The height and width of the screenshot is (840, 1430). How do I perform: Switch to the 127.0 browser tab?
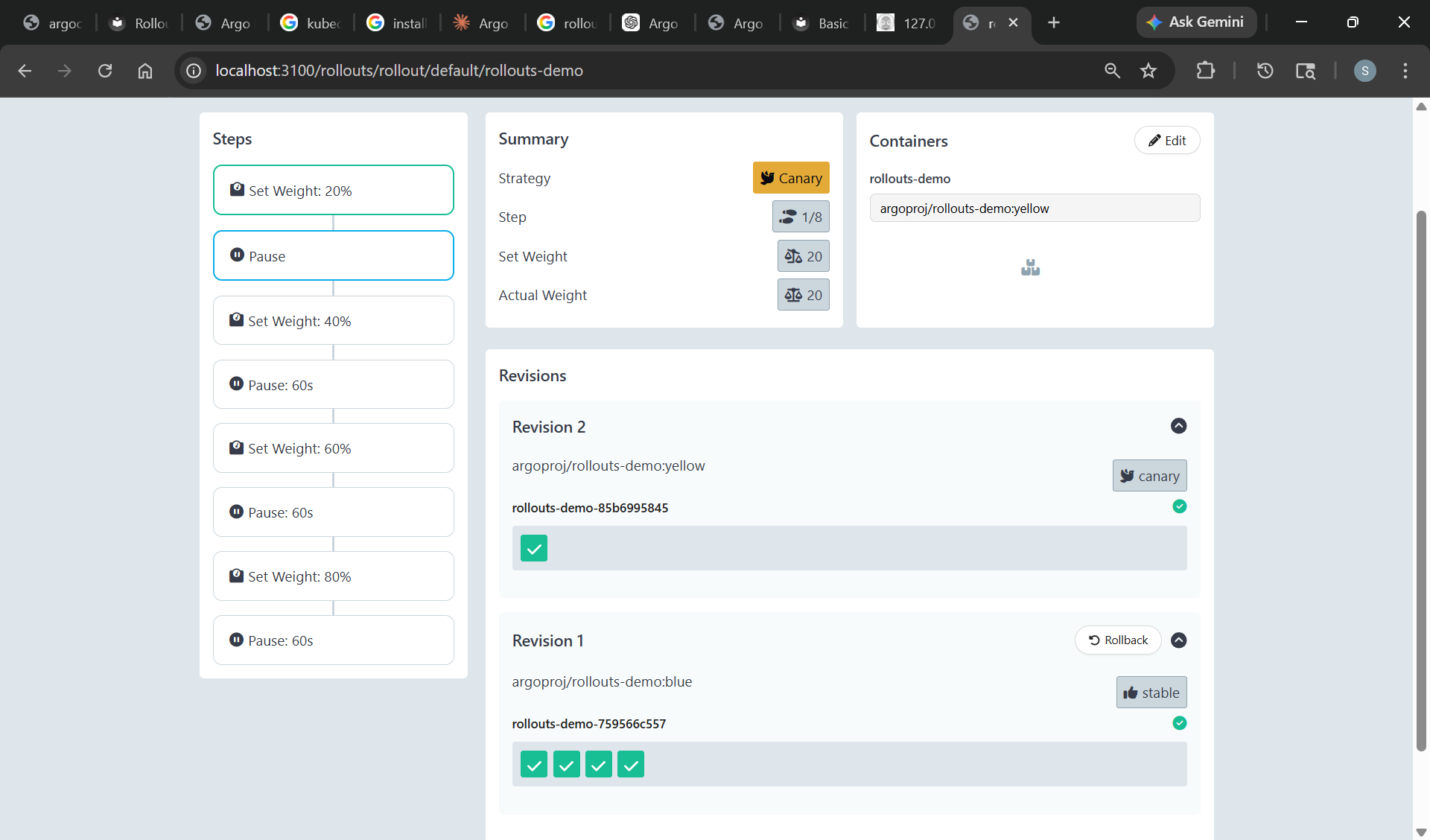coord(906,23)
